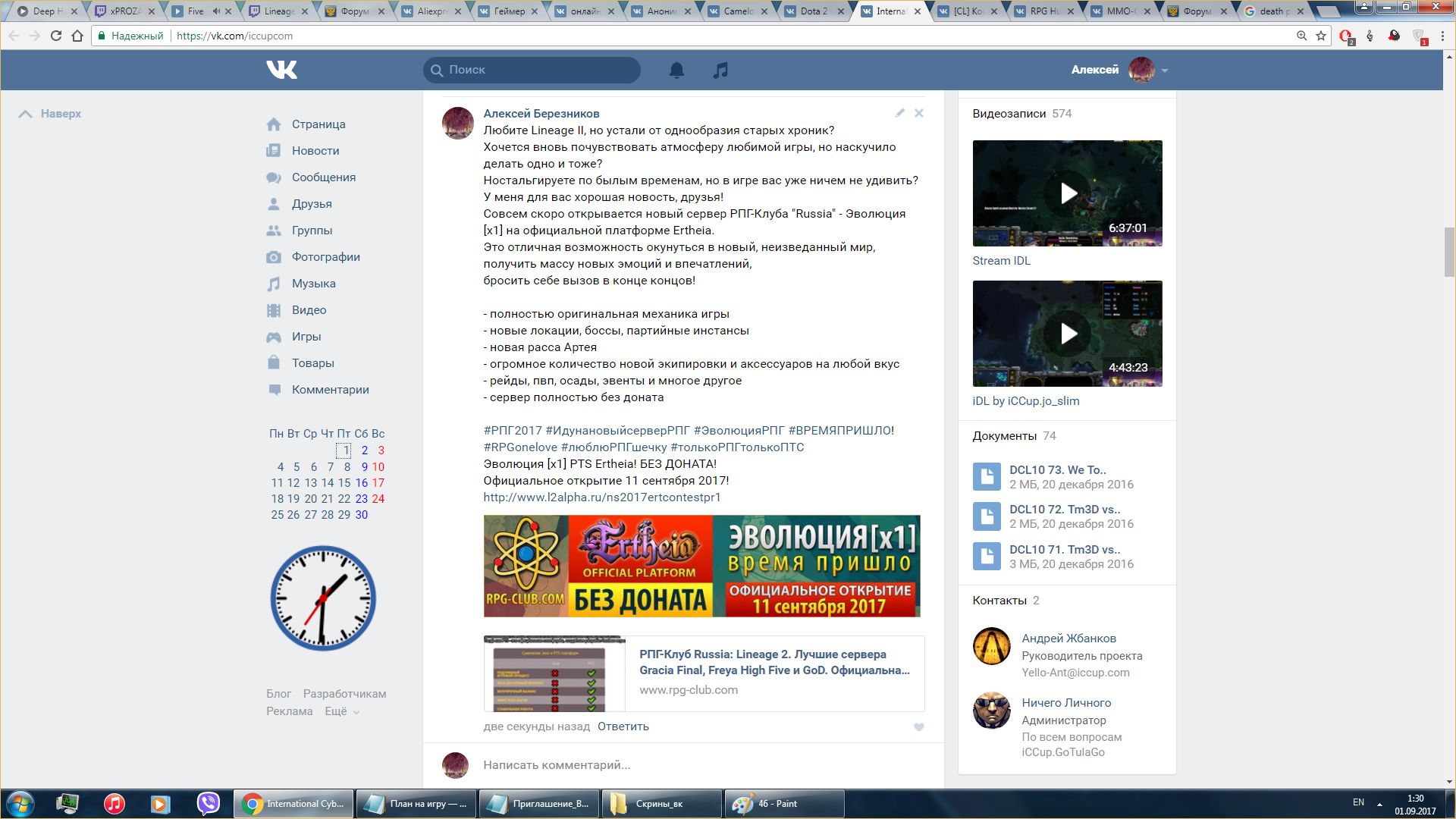Open the Документы 74 section header
1456x819 pixels.
tap(1014, 436)
